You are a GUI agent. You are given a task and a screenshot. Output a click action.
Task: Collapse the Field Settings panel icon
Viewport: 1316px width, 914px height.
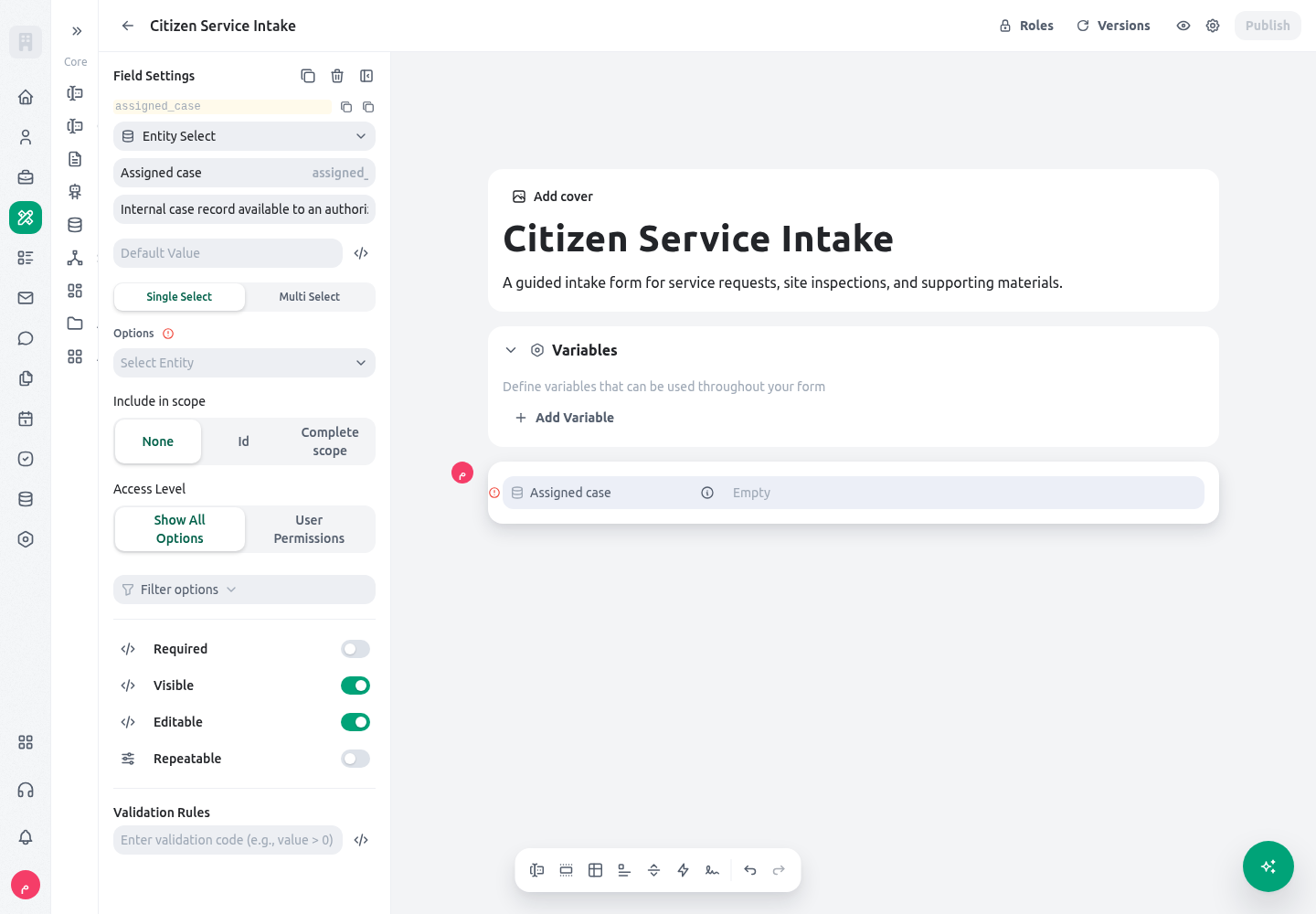coord(366,76)
